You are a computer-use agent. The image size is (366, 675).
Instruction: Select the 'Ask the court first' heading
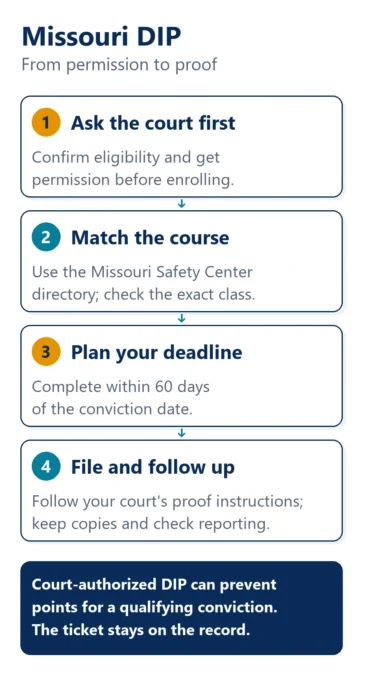pyautogui.click(x=153, y=123)
